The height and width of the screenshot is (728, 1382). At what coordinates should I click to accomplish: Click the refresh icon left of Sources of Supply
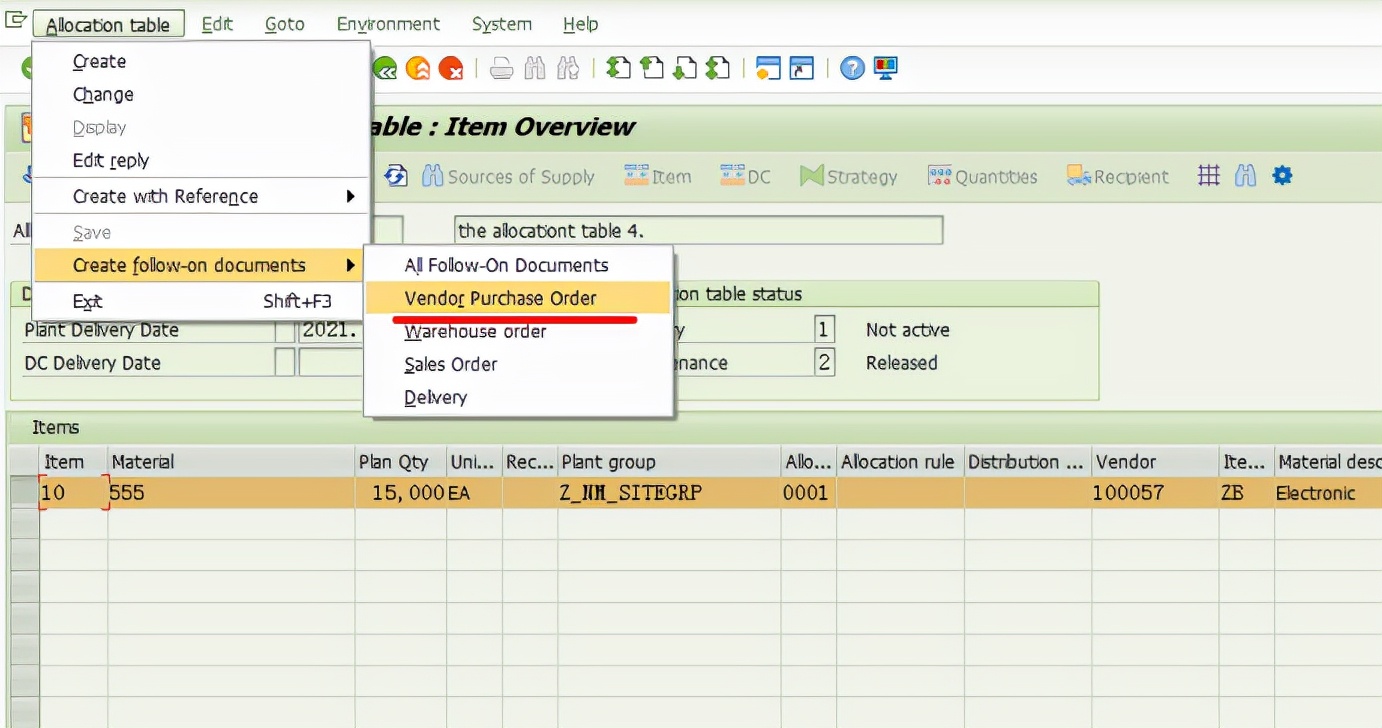tap(396, 176)
